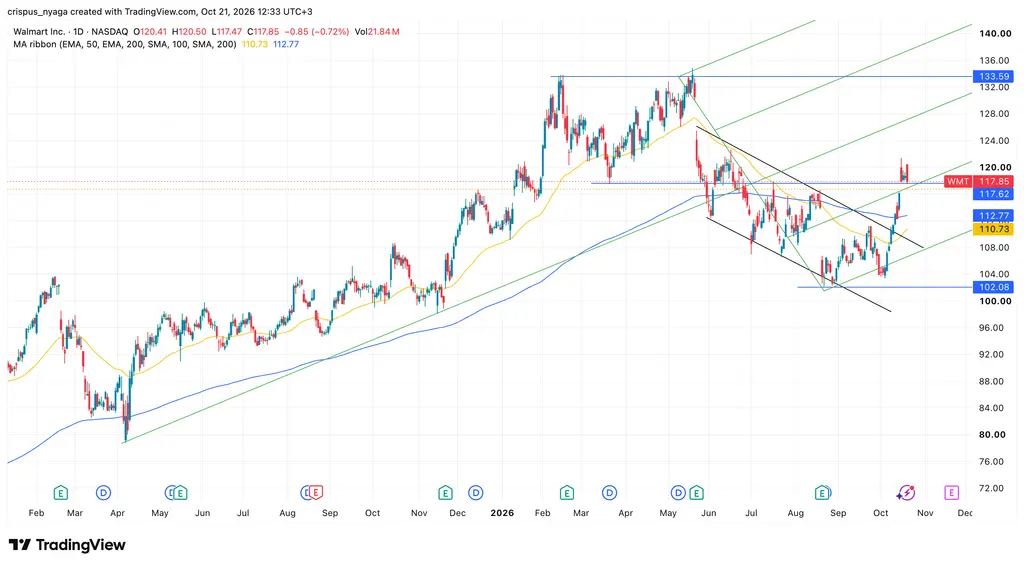Click the 136.00 price axis label
Viewport: 1024px width, 567px height.
click(995, 60)
